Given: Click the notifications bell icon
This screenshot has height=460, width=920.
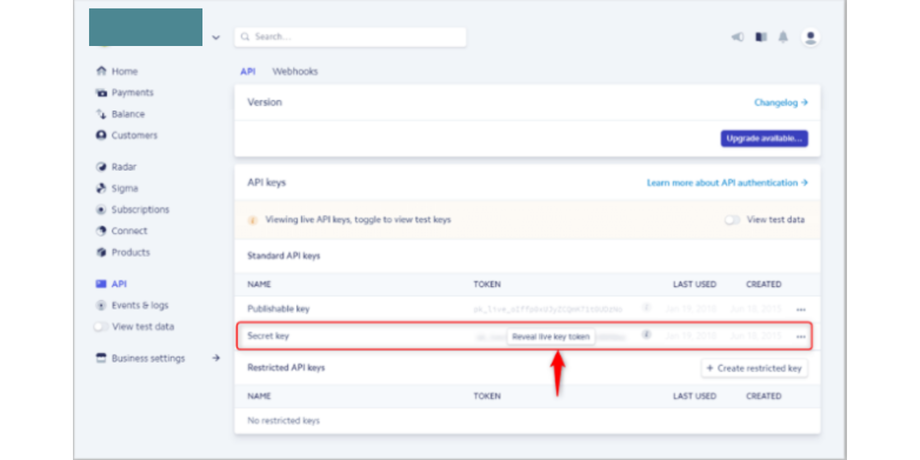Looking at the screenshot, I should pyautogui.click(x=783, y=37).
